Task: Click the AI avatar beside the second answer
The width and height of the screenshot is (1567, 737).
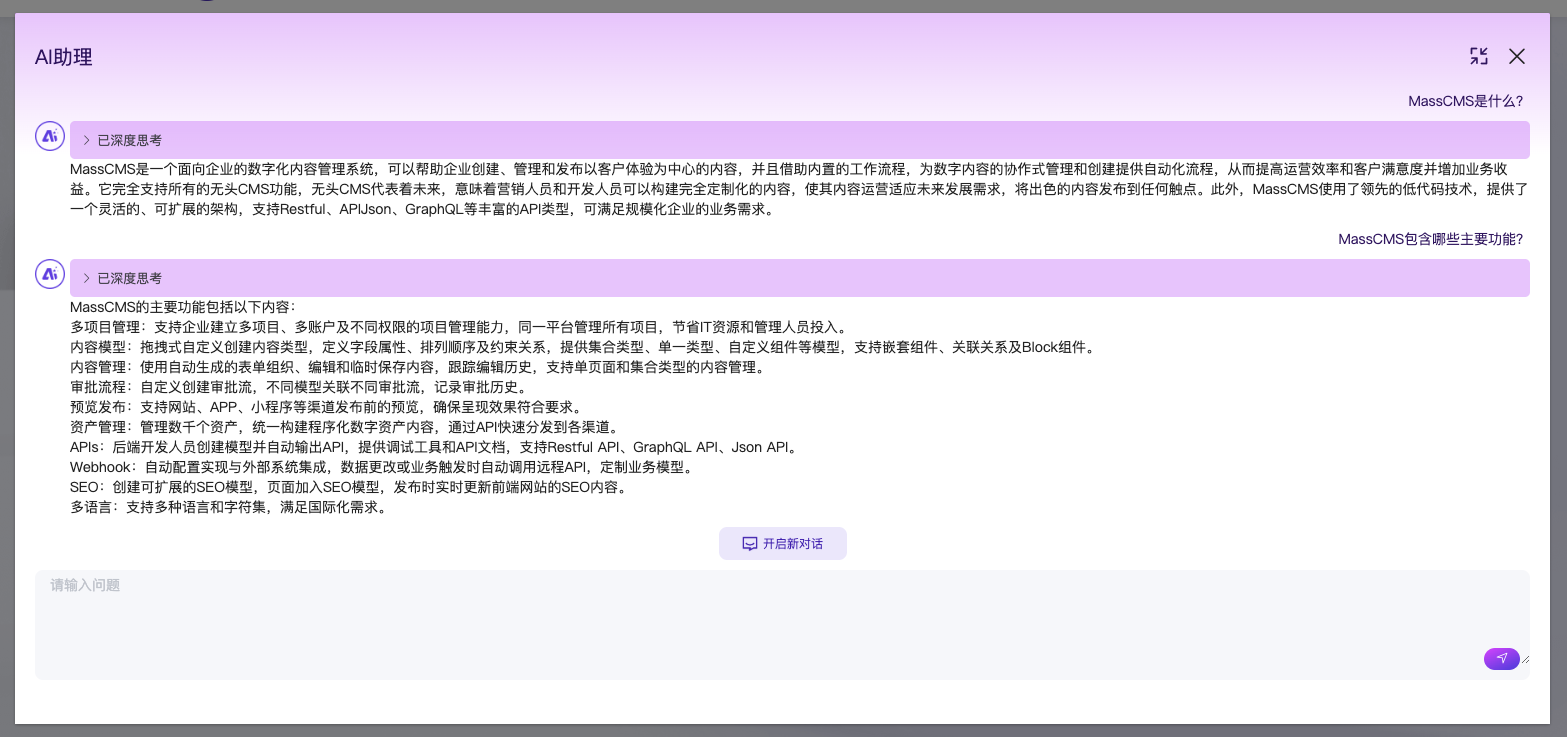Action: click(x=50, y=274)
